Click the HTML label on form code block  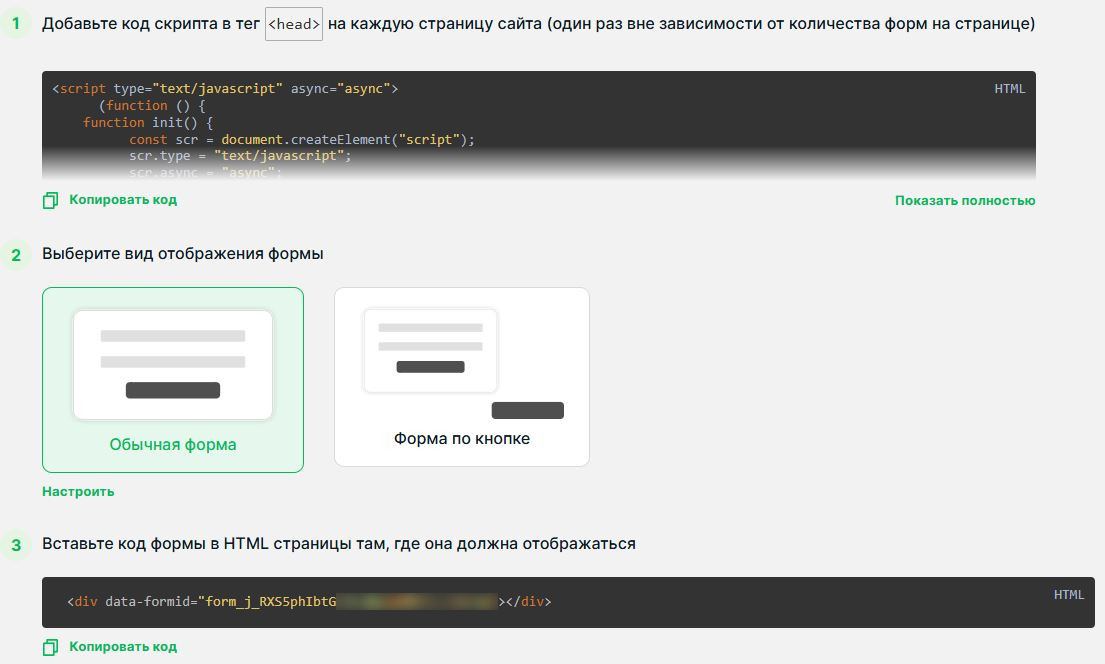click(x=1069, y=595)
